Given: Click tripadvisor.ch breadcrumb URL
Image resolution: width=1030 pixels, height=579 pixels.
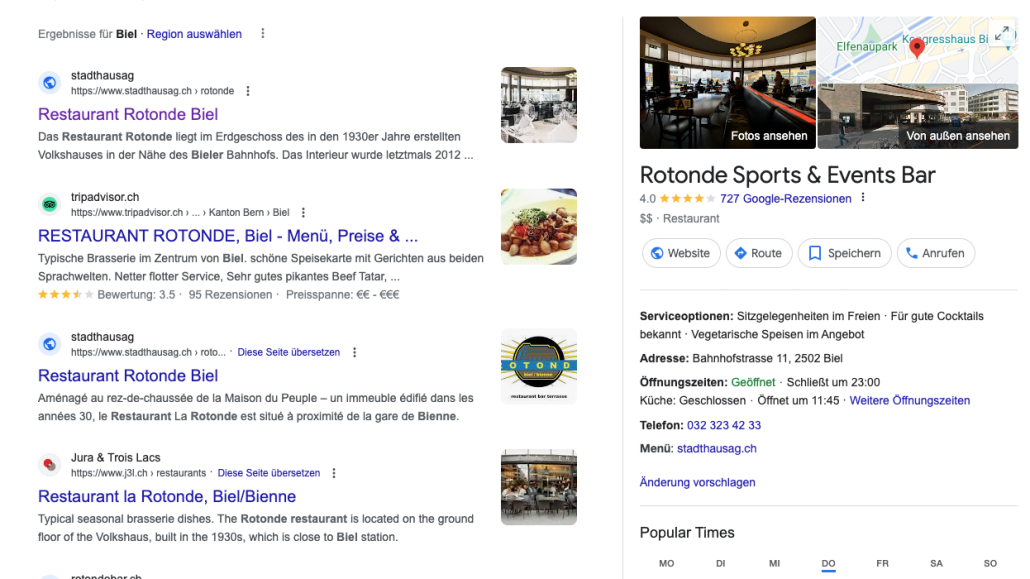Looking at the screenshot, I should coord(180,213).
